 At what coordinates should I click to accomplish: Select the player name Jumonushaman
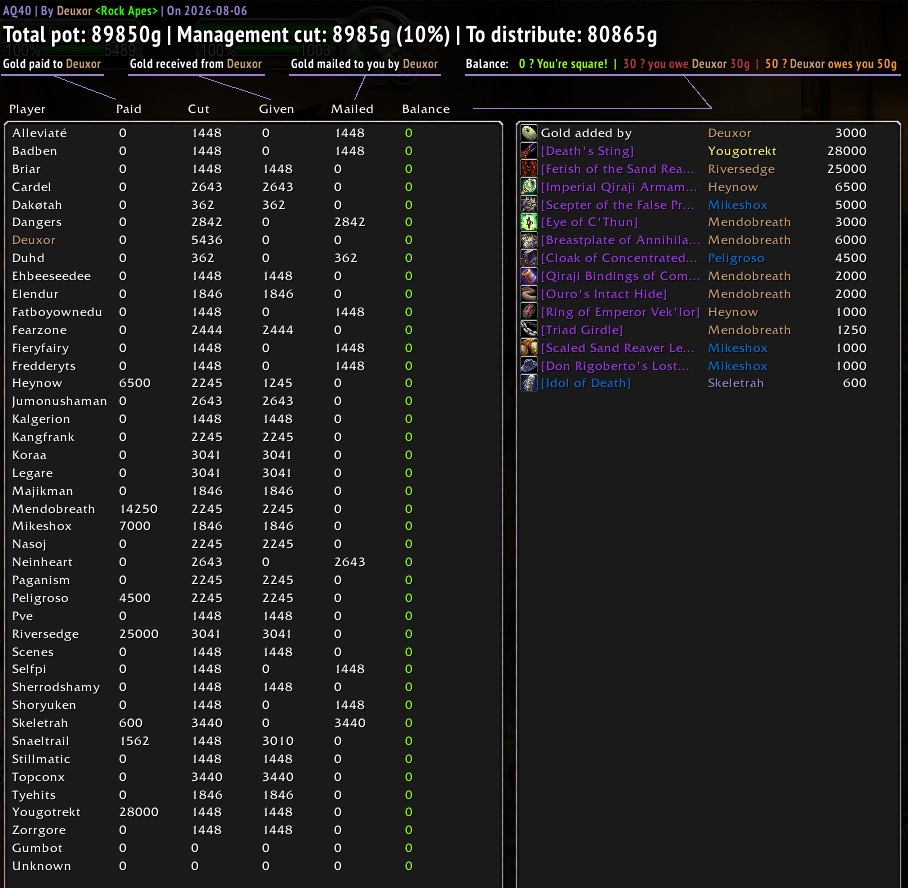click(59, 401)
